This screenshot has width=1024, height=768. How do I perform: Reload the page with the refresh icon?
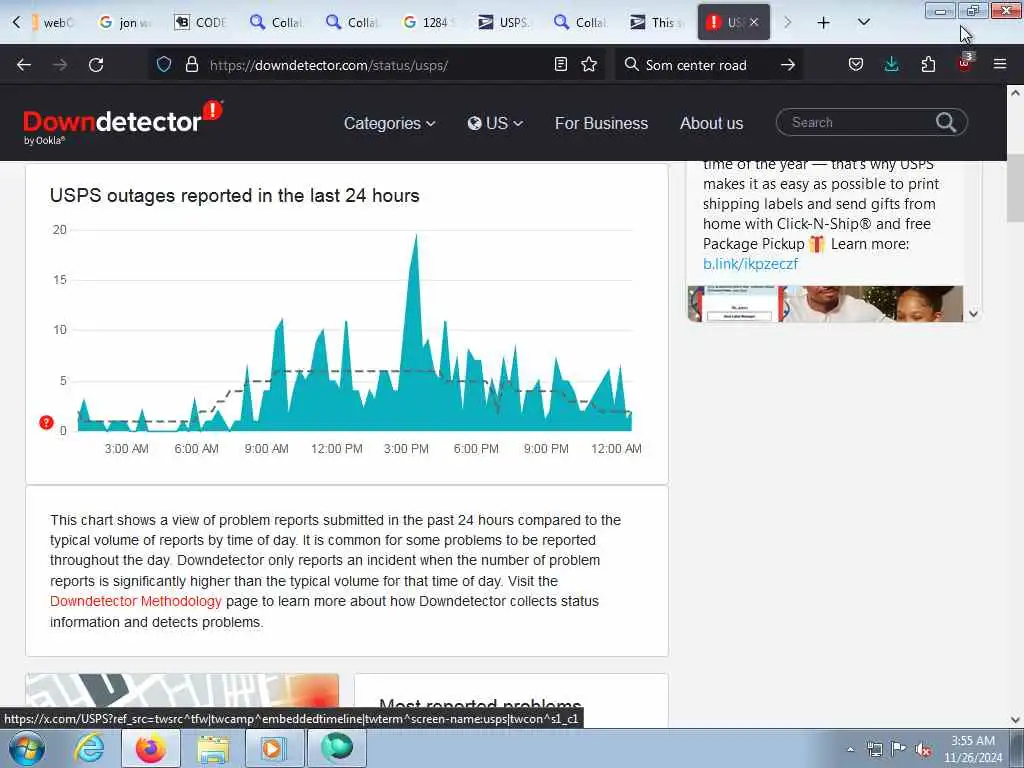(x=96, y=65)
